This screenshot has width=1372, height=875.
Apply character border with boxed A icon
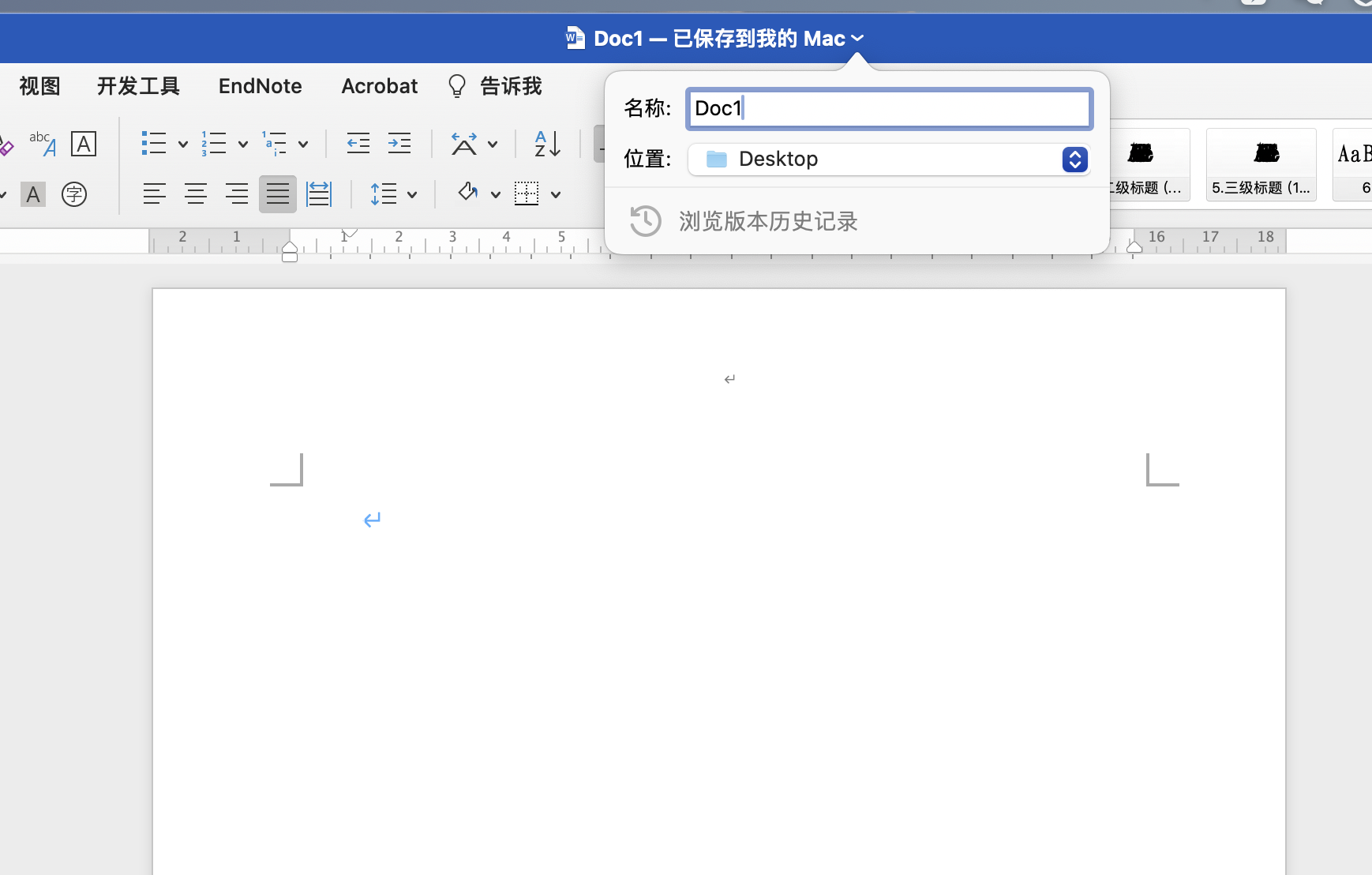point(84,144)
